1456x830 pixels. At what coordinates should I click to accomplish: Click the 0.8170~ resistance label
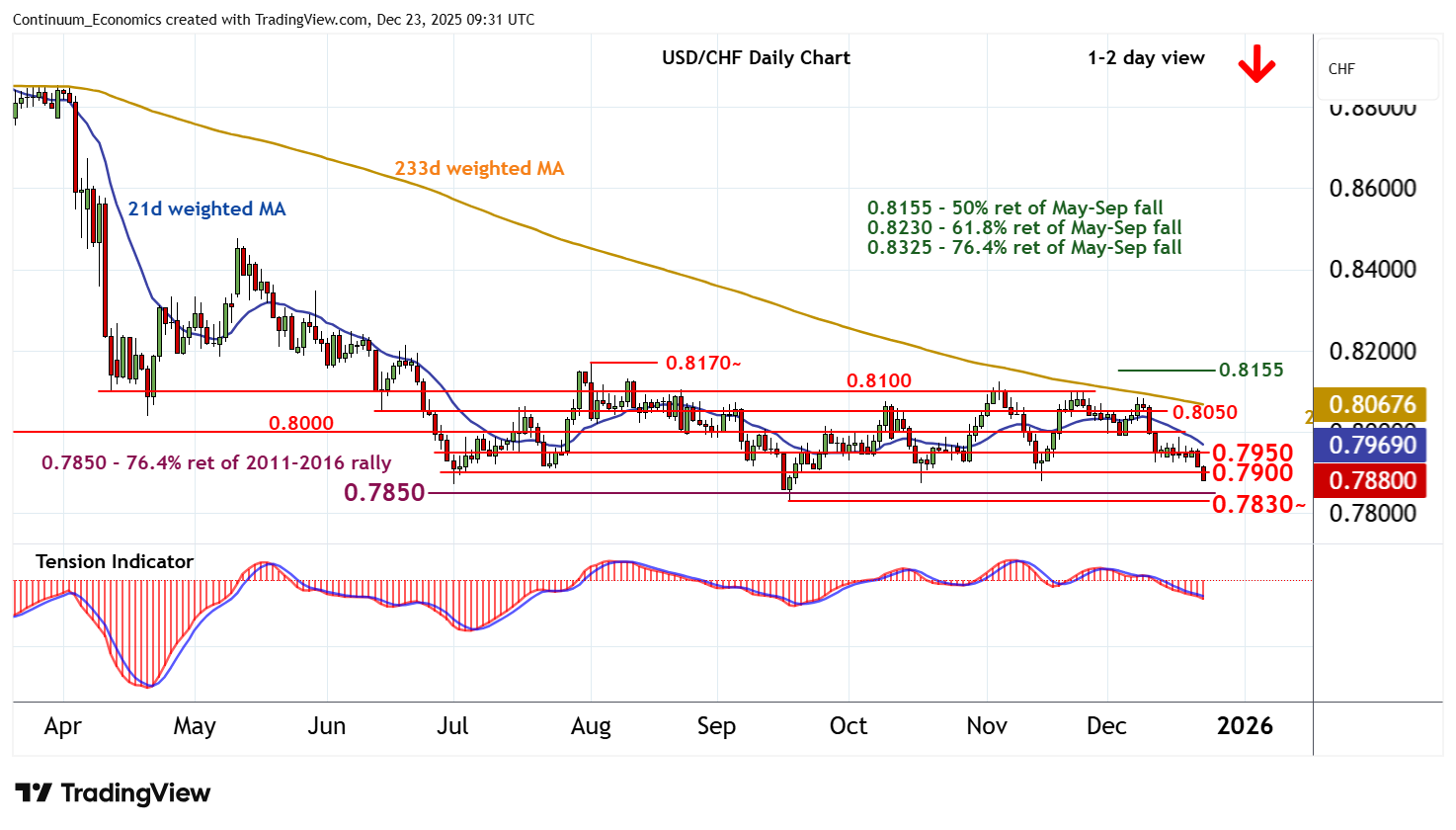pyautogui.click(x=703, y=364)
